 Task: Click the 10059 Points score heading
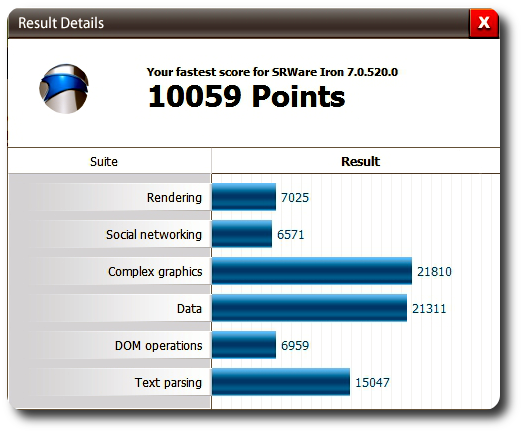pyautogui.click(x=246, y=96)
